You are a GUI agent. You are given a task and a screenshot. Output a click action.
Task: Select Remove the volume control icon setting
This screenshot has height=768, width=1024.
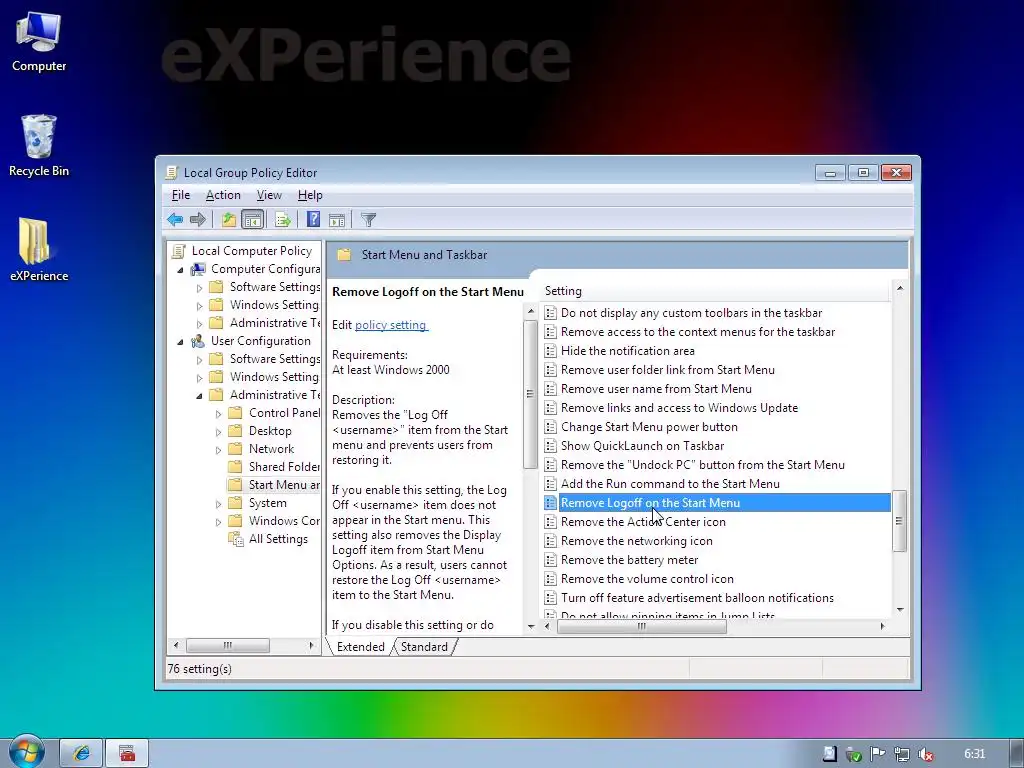[x=647, y=579]
